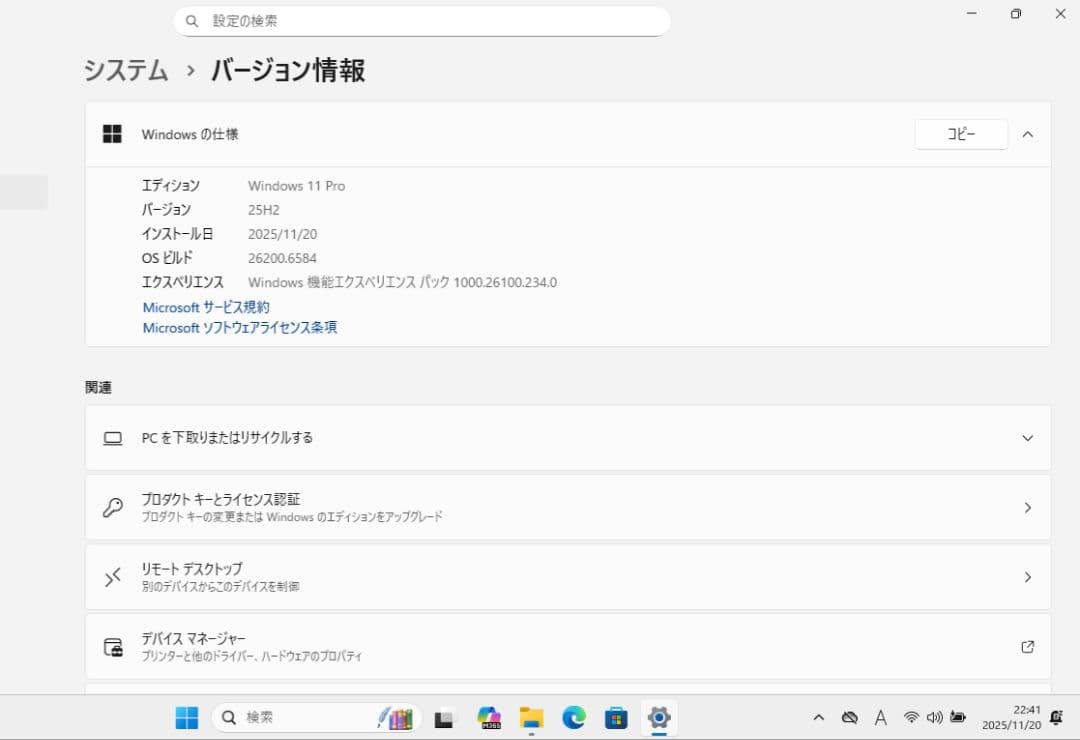Viewport: 1080px width, 740px height.
Task: Show hidden tray icons with the chevron
Action: (x=818, y=717)
